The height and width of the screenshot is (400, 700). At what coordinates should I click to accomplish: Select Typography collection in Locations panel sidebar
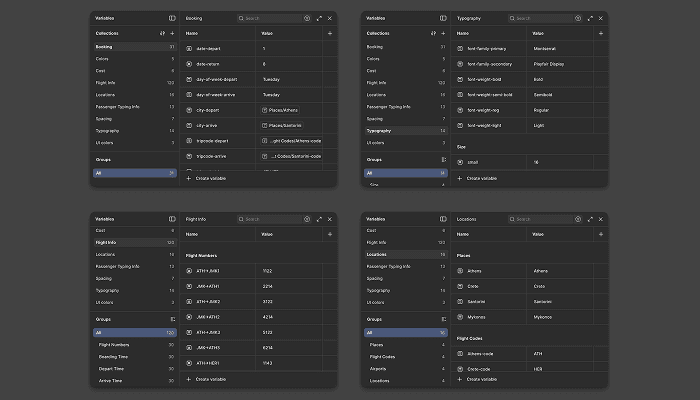click(406, 291)
